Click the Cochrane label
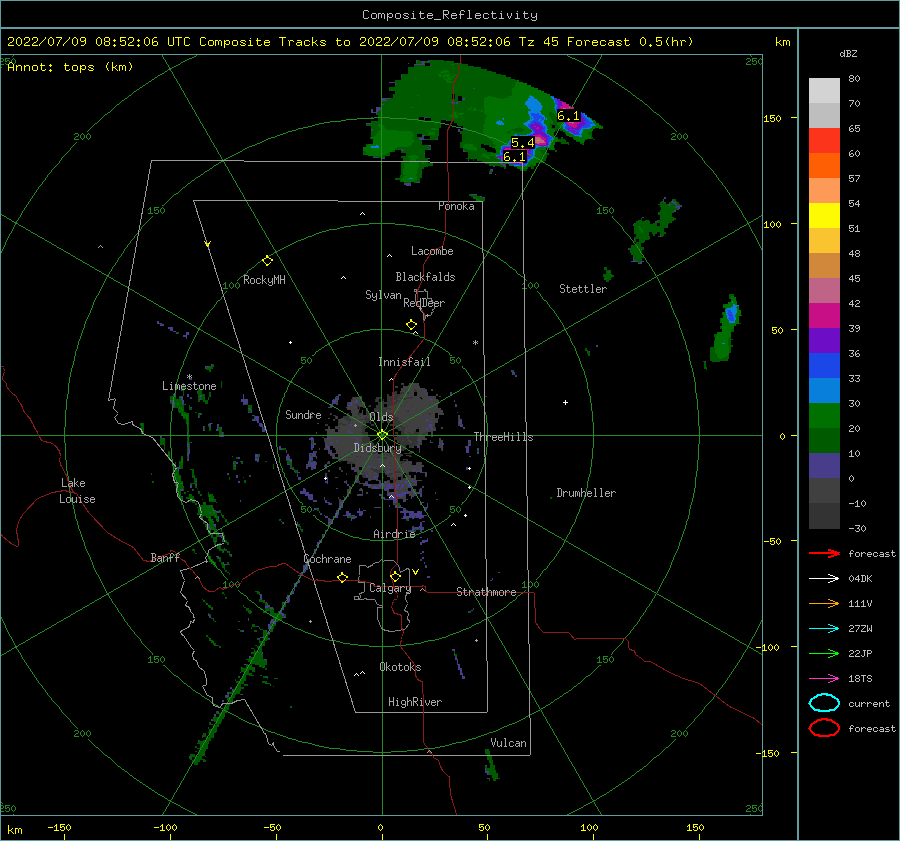This screenshot has height=841, width=900. click(327, 559)
